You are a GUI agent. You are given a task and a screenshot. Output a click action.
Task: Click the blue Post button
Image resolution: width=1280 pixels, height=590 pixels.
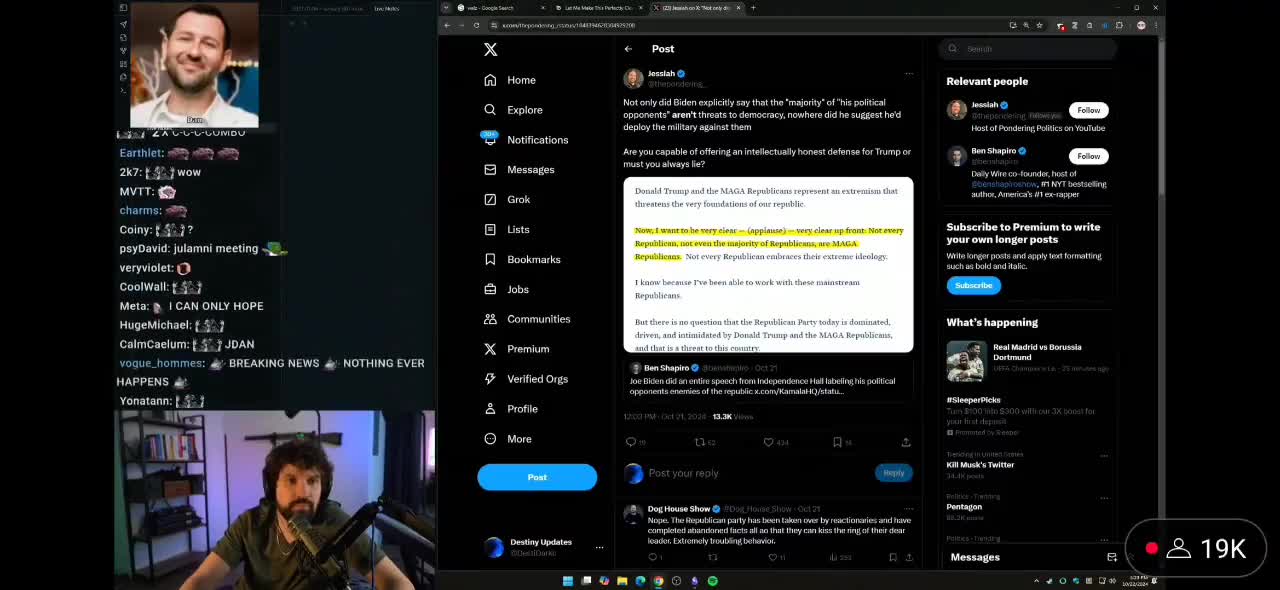pos(537,478)
